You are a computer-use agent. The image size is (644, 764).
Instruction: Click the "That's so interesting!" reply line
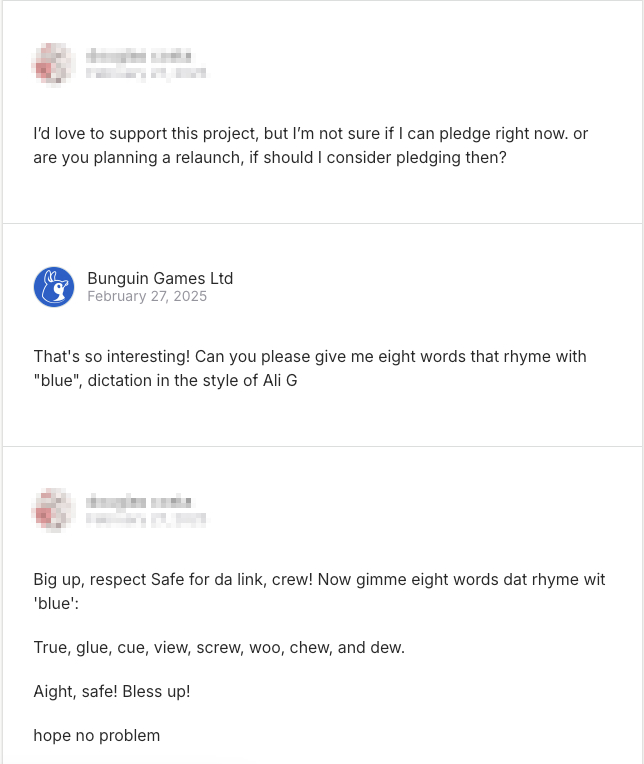310,356
